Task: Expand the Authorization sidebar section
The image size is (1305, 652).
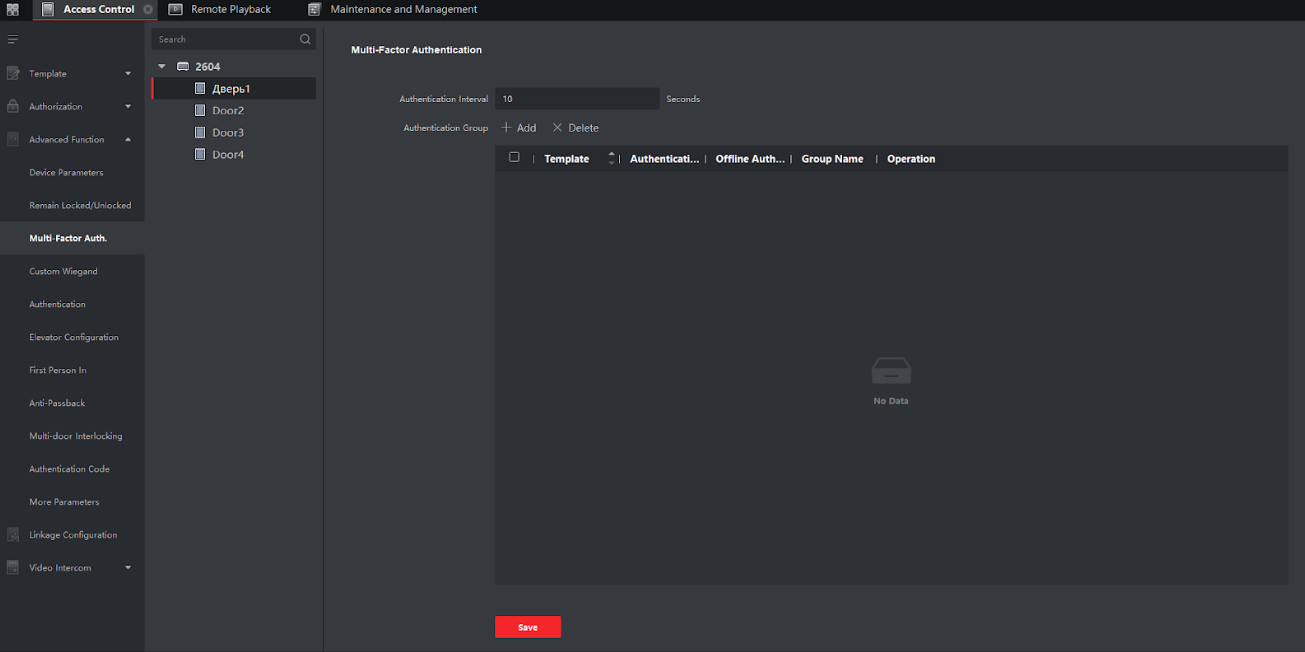Action: point(128,107)
